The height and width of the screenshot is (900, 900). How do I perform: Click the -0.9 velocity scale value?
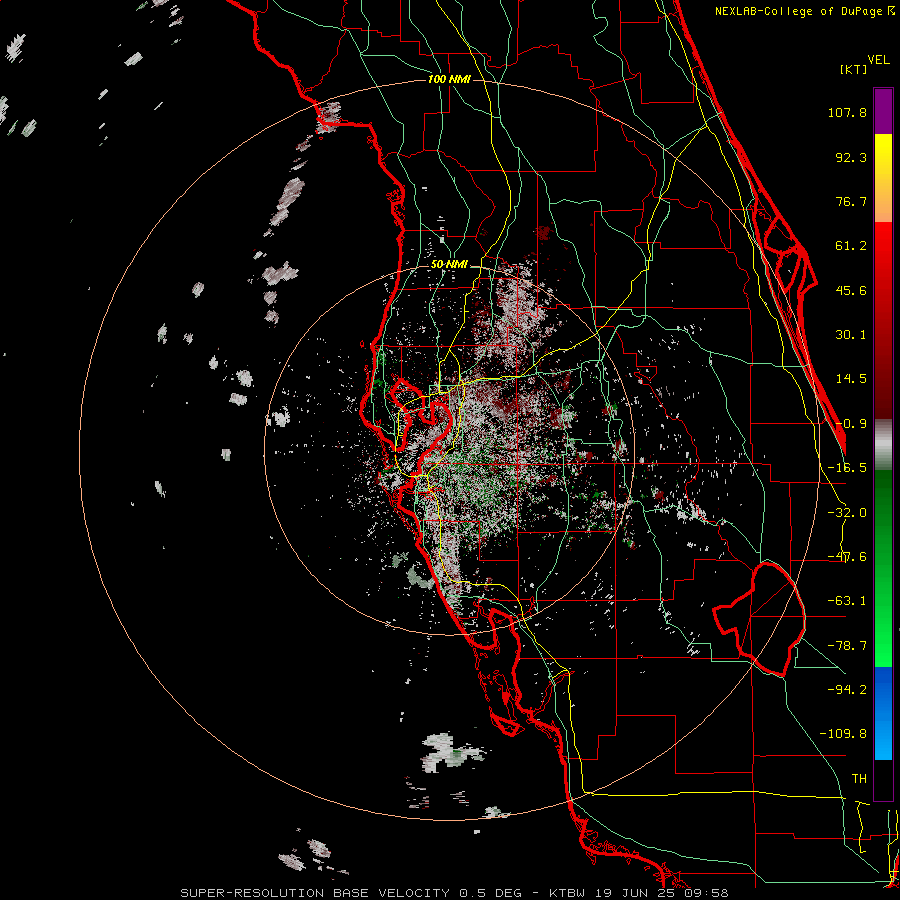[851, 424]
